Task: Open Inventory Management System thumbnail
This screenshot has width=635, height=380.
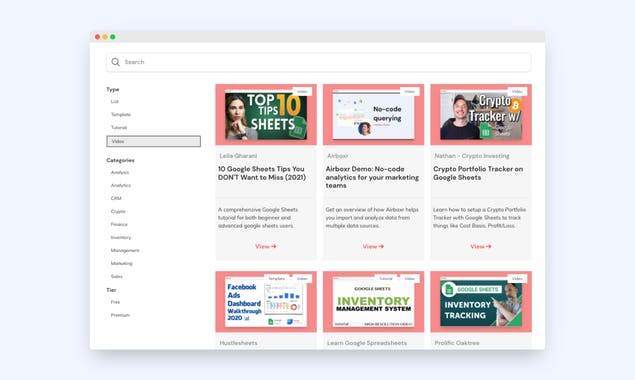Action: pyautogui.click(x=373, y=302)
